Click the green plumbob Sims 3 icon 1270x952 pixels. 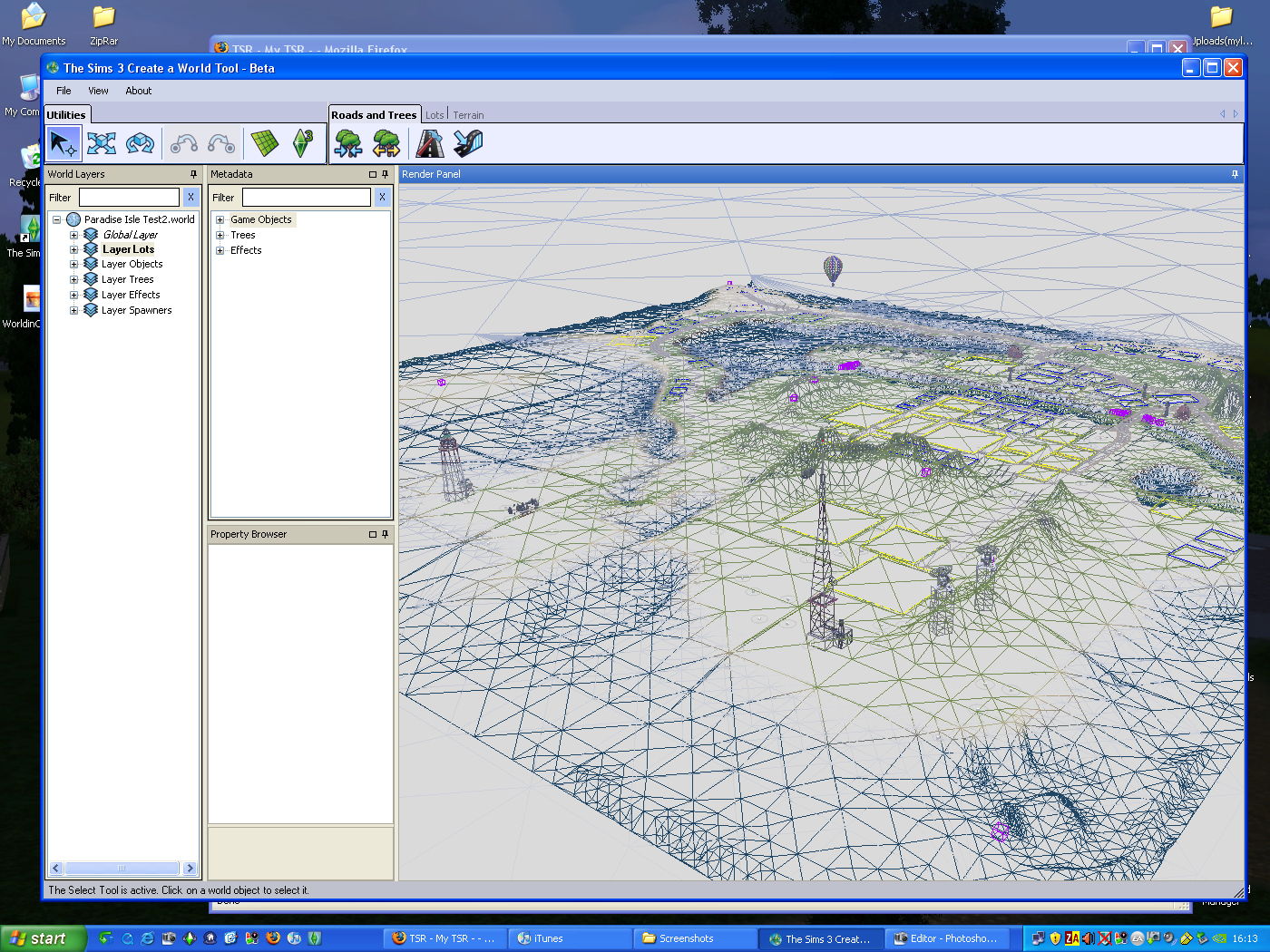(303, 143)
